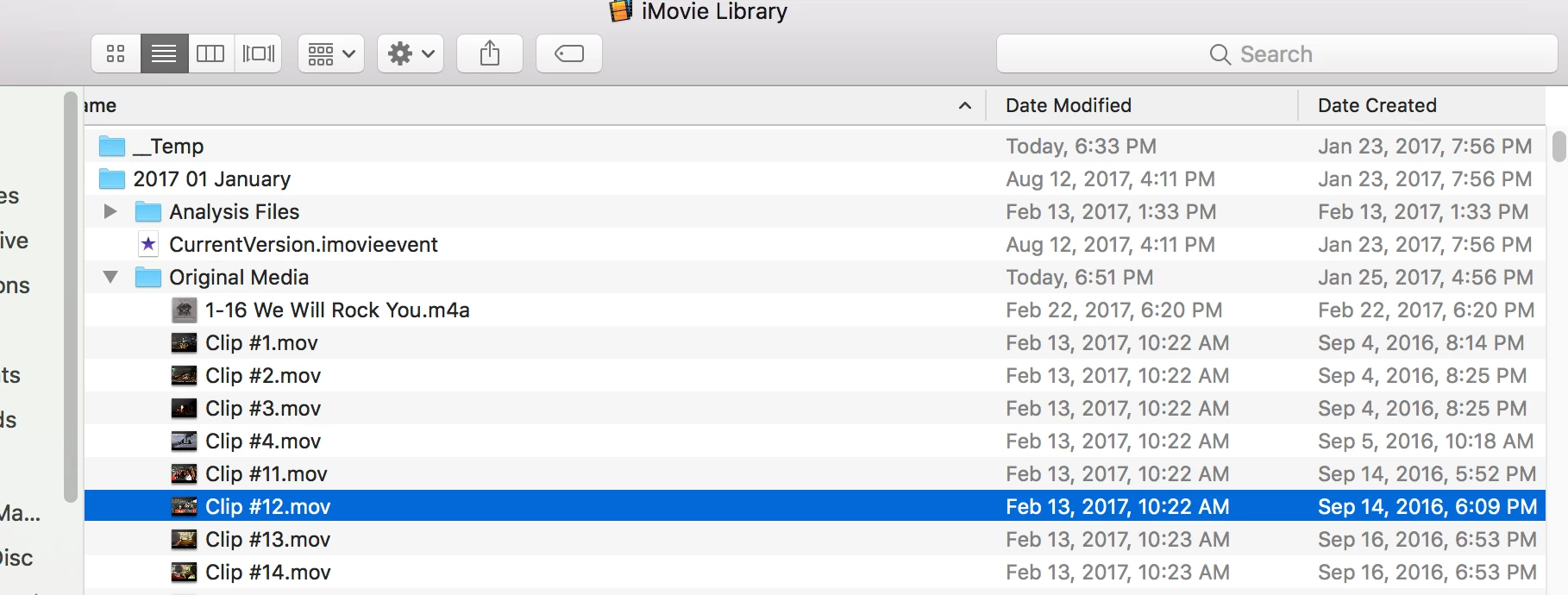This screenshot has height=595, width=1568.
Task: Open the item arrangement dropdown
Action: (331, 53)
